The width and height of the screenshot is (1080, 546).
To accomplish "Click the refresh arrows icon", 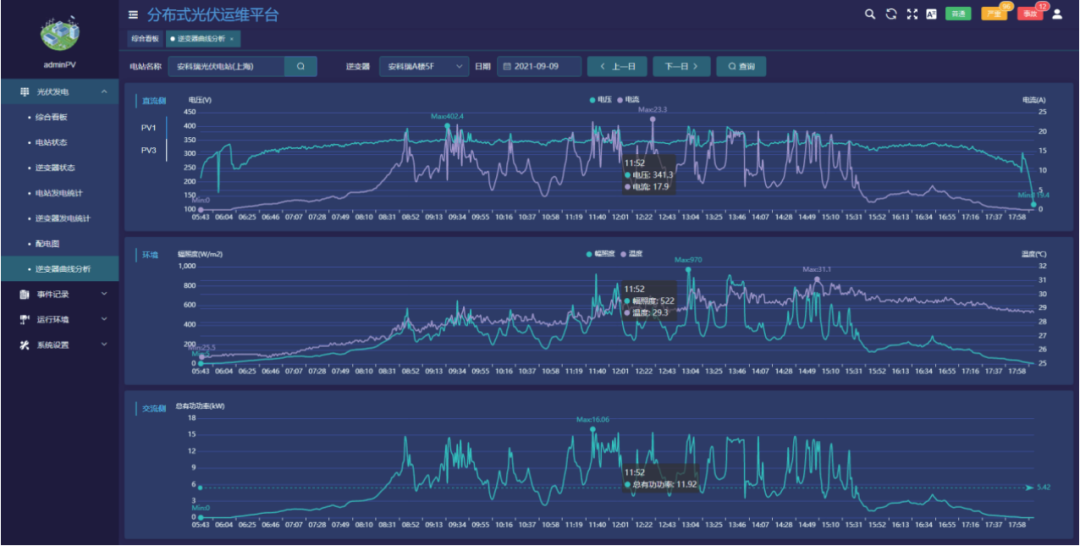I will tap(891, 14).
